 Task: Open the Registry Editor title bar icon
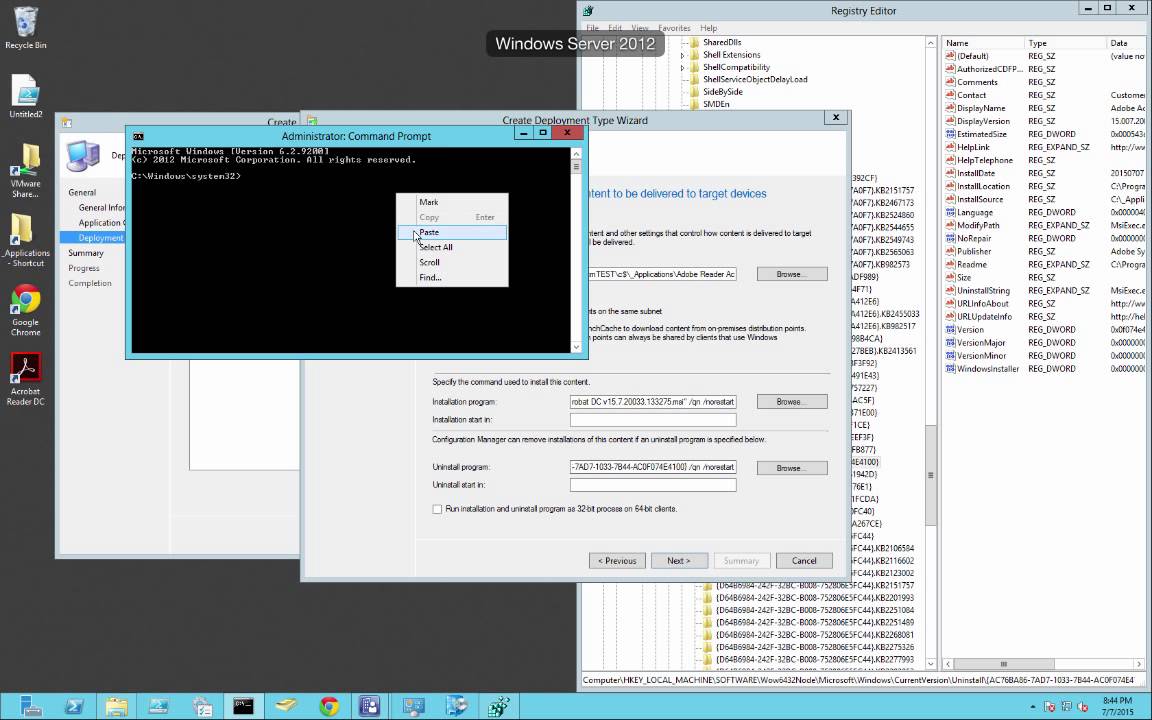(588, 10)
